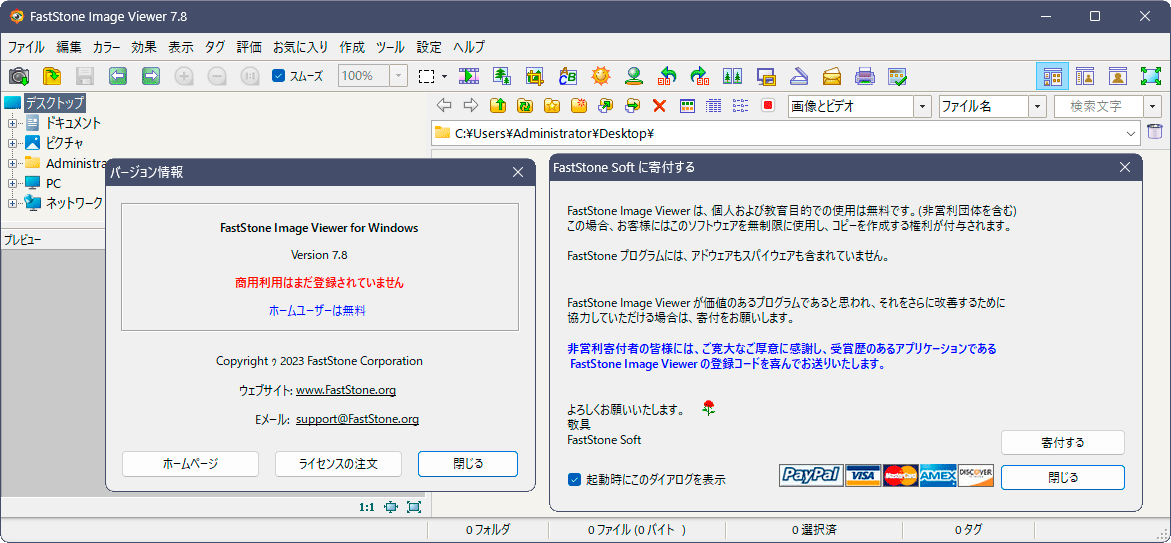Open the resize image tool with trees icon

[502, 75]
